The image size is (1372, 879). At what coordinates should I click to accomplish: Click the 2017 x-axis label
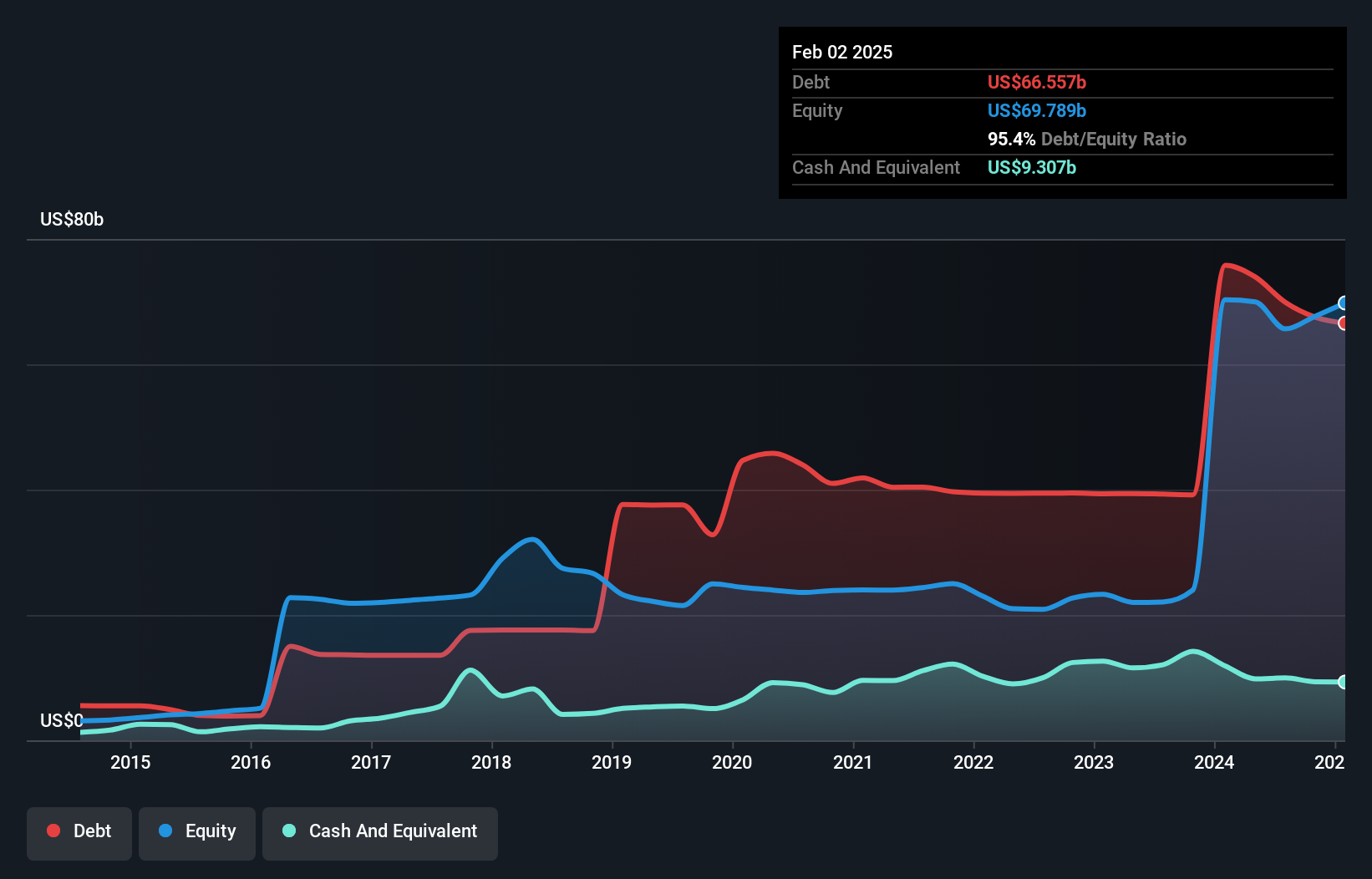point(371,762)
